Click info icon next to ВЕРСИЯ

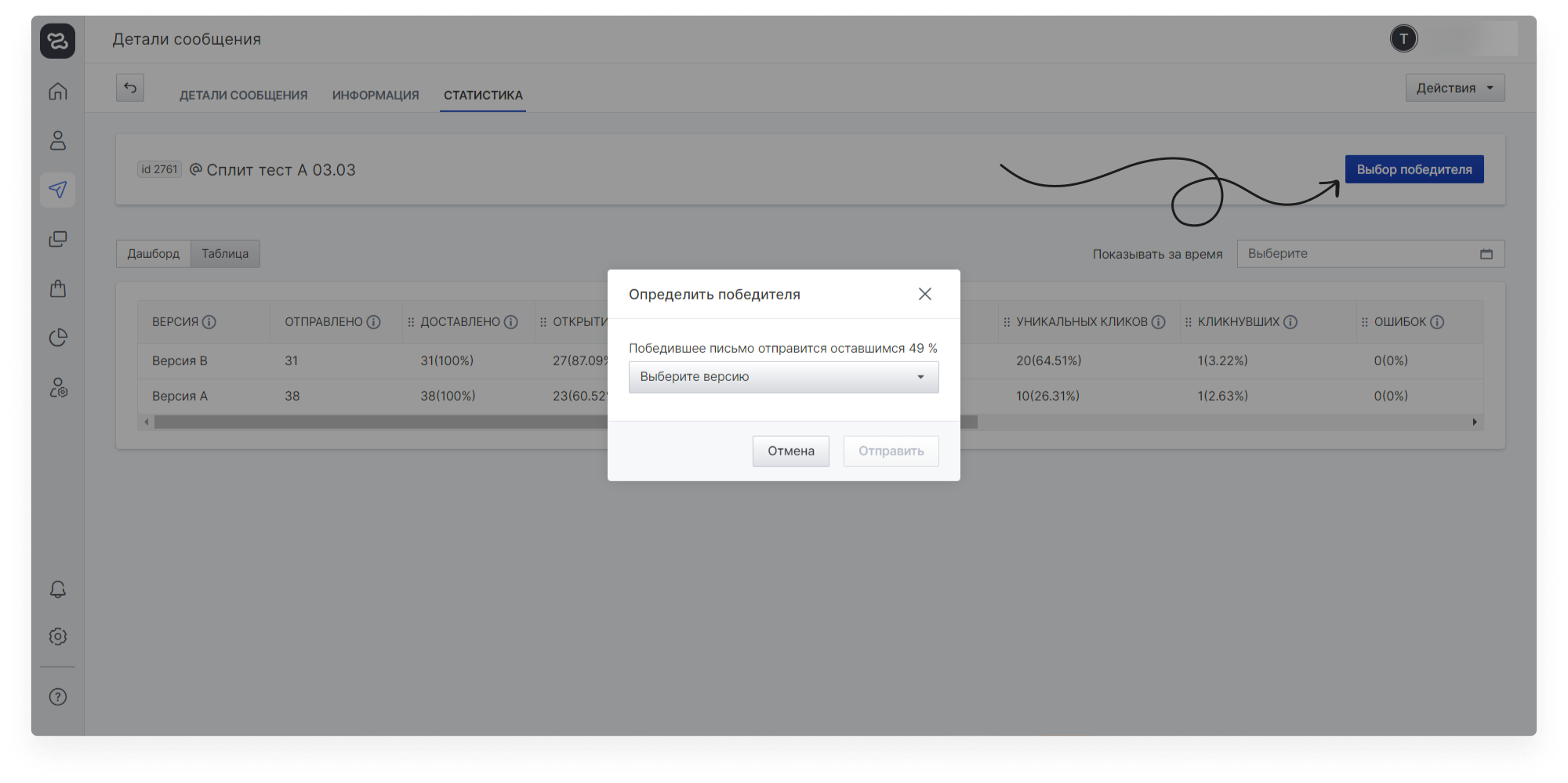coord(209,322)
